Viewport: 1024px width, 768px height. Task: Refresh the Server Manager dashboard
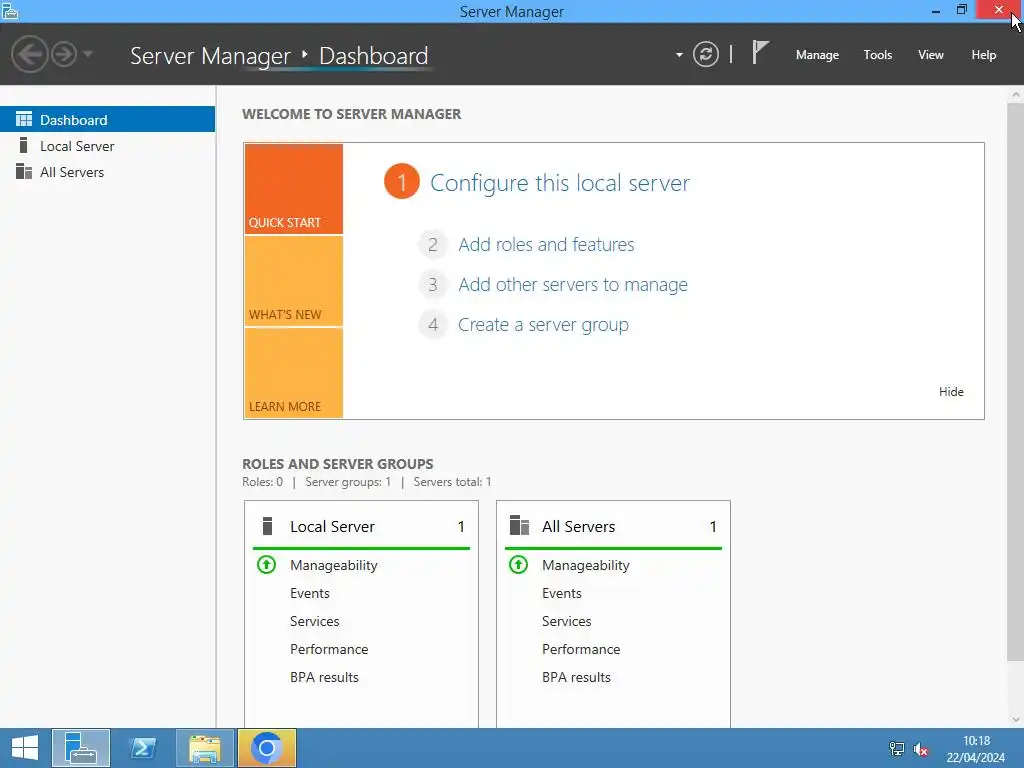point(706,54)
